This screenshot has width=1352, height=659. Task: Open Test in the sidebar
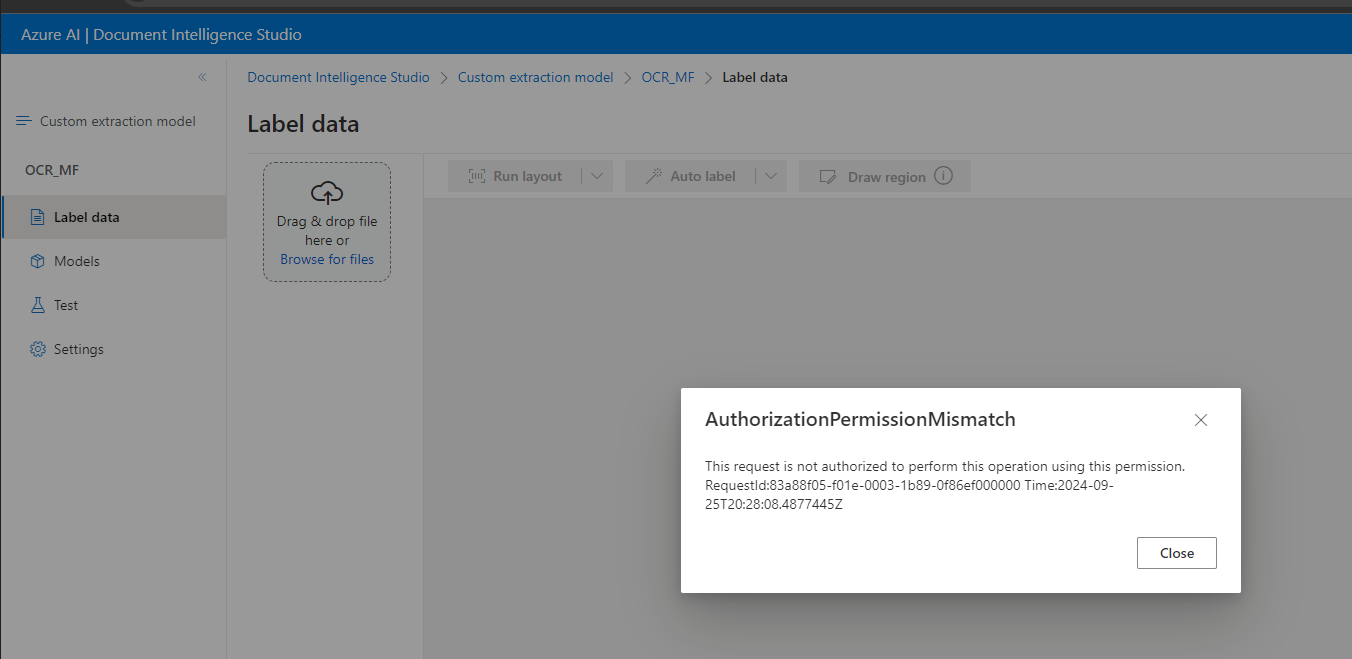pyautogui.click(x=114, y=305)
